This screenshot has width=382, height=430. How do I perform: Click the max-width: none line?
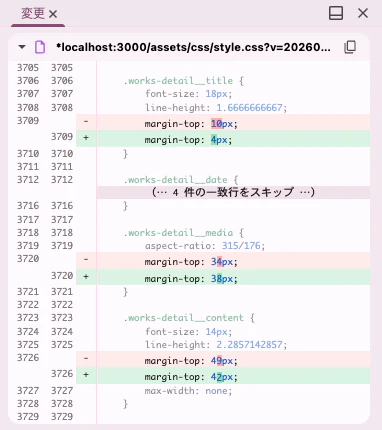point(189,391)
